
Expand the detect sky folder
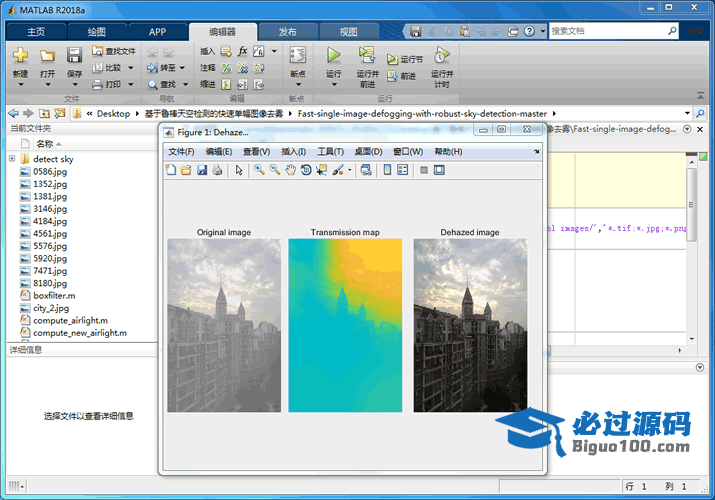(12, 159)
